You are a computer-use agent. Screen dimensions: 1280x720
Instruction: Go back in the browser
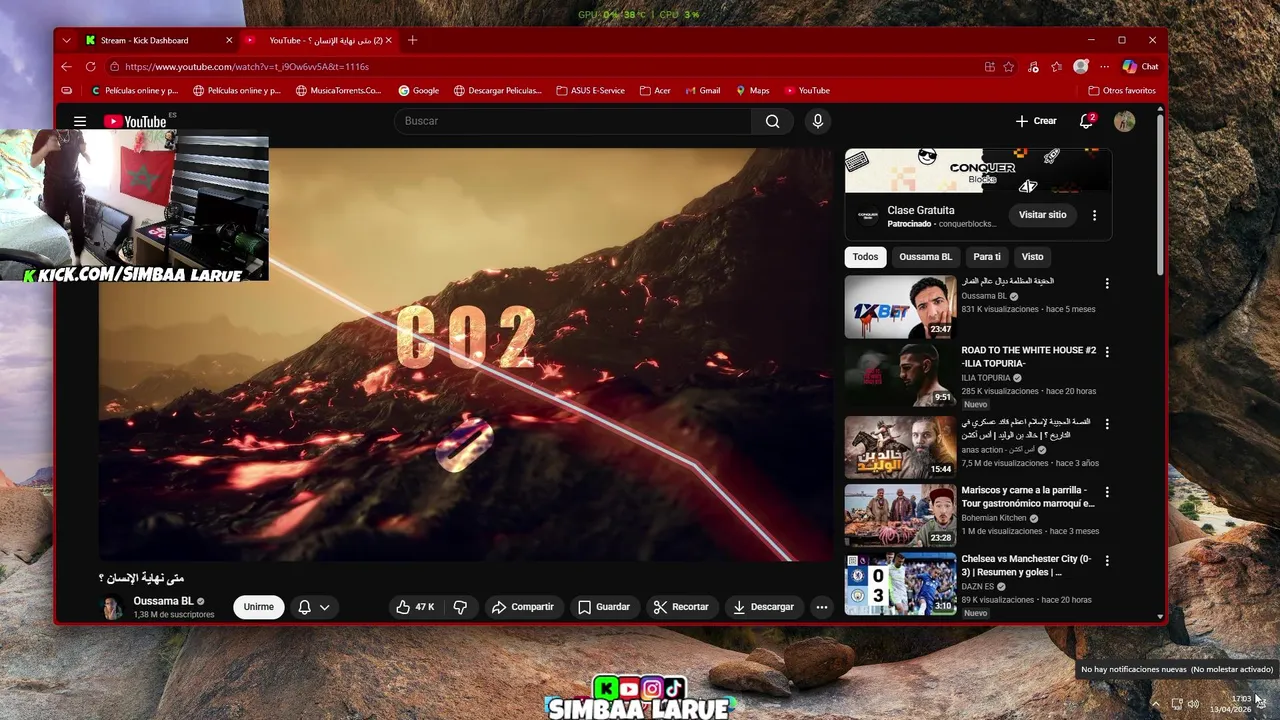66,67
